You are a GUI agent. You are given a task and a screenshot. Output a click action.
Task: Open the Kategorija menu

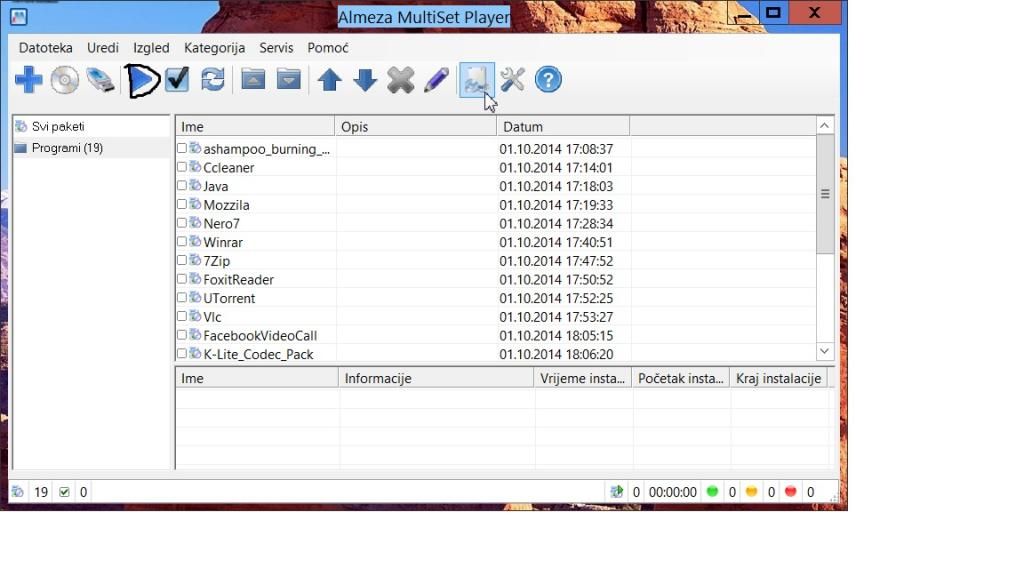[215, 48]
